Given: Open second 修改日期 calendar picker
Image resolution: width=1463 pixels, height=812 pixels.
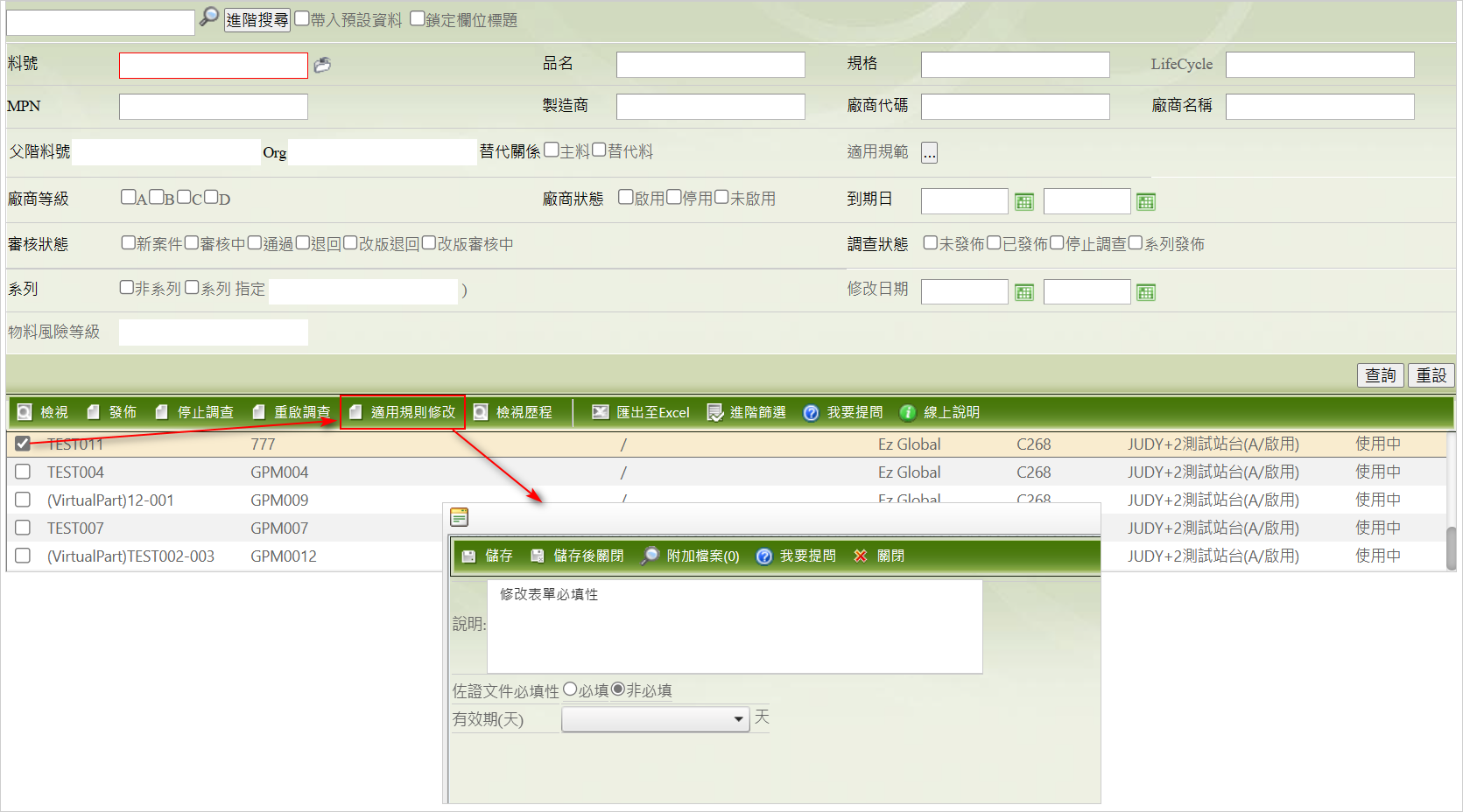Looking at the screenshot, I should (1145, 292).
